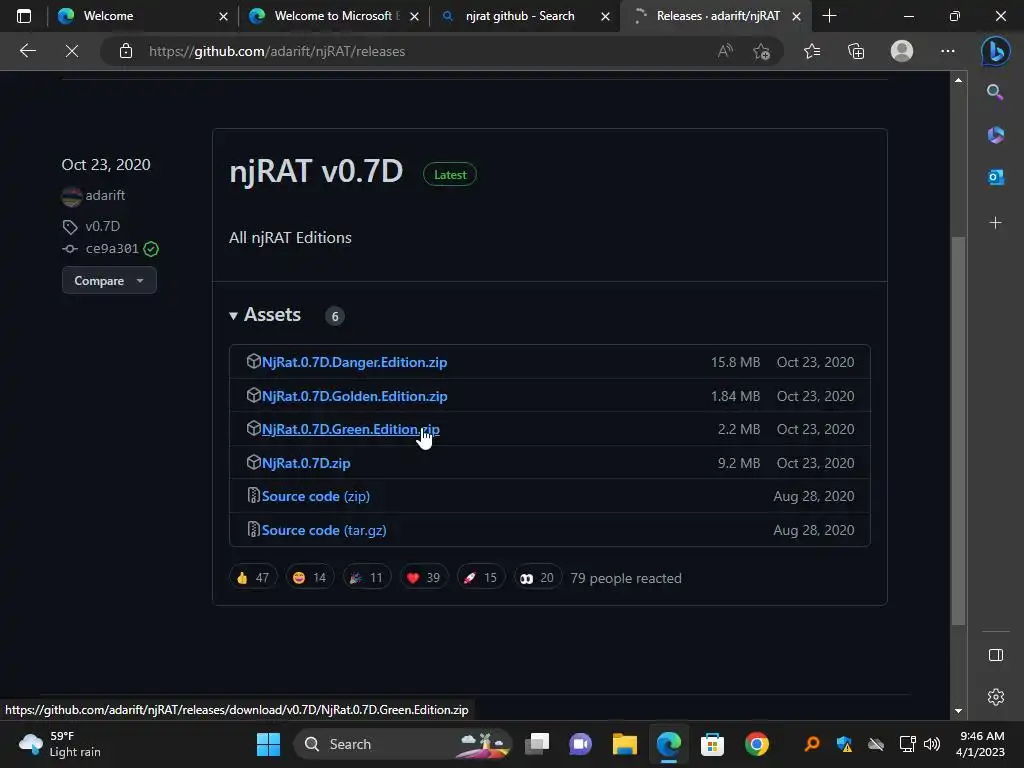The width and height of the screenshot is (1024, 768).
Task: Open Microsoft 365 in the sidebar
Action: (x=995, y=135)
